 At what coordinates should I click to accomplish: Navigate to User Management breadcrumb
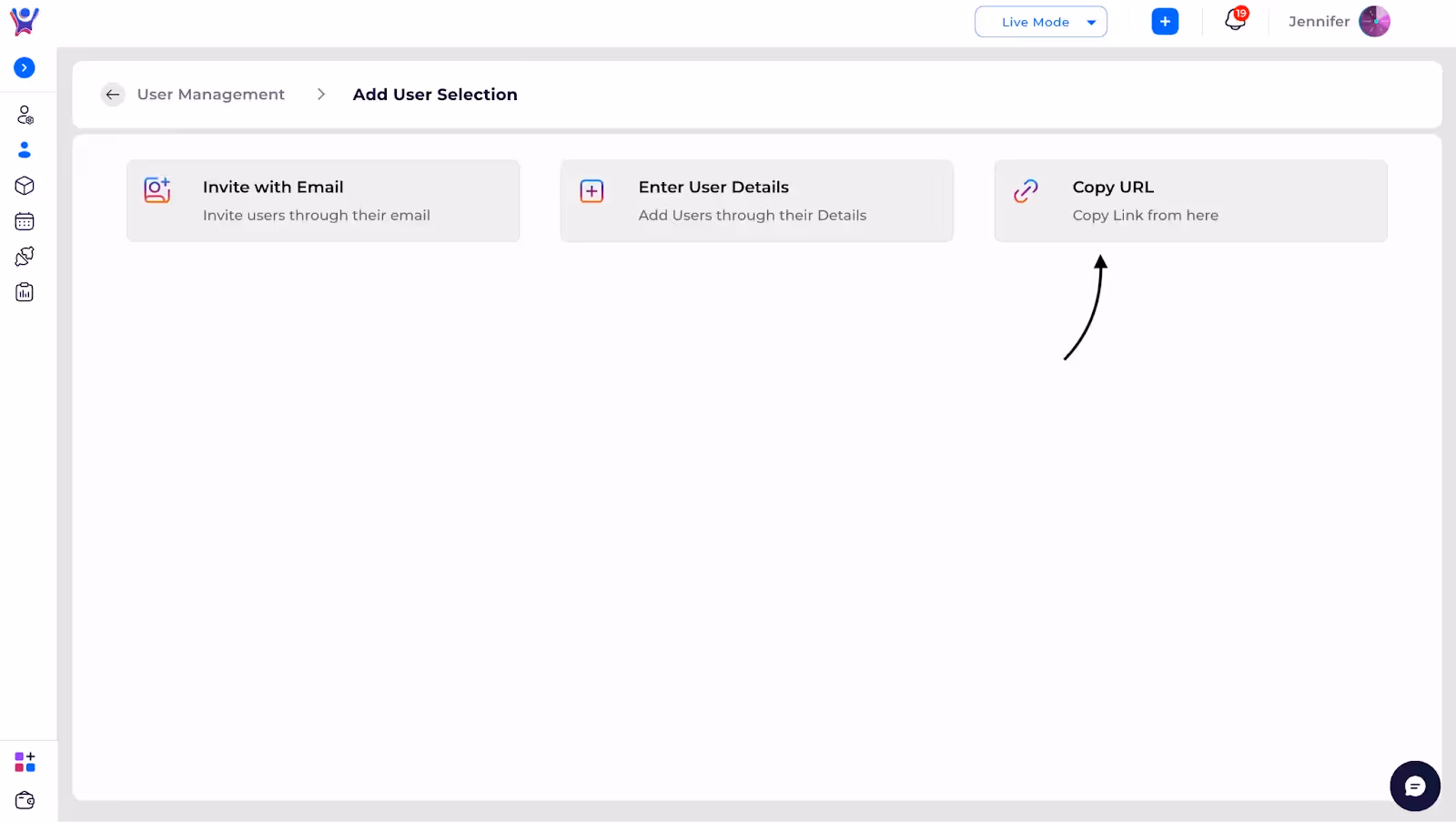(211, 95)
